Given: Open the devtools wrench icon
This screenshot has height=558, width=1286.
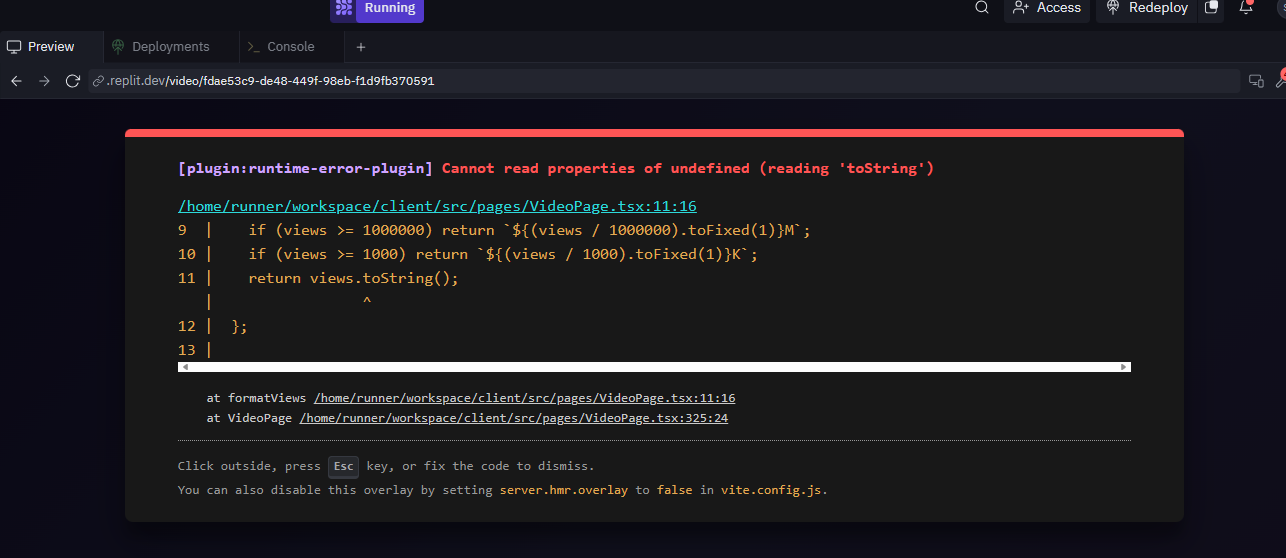Looking at the screenshot, I should pyautogui.click(x=1281, y=80).
